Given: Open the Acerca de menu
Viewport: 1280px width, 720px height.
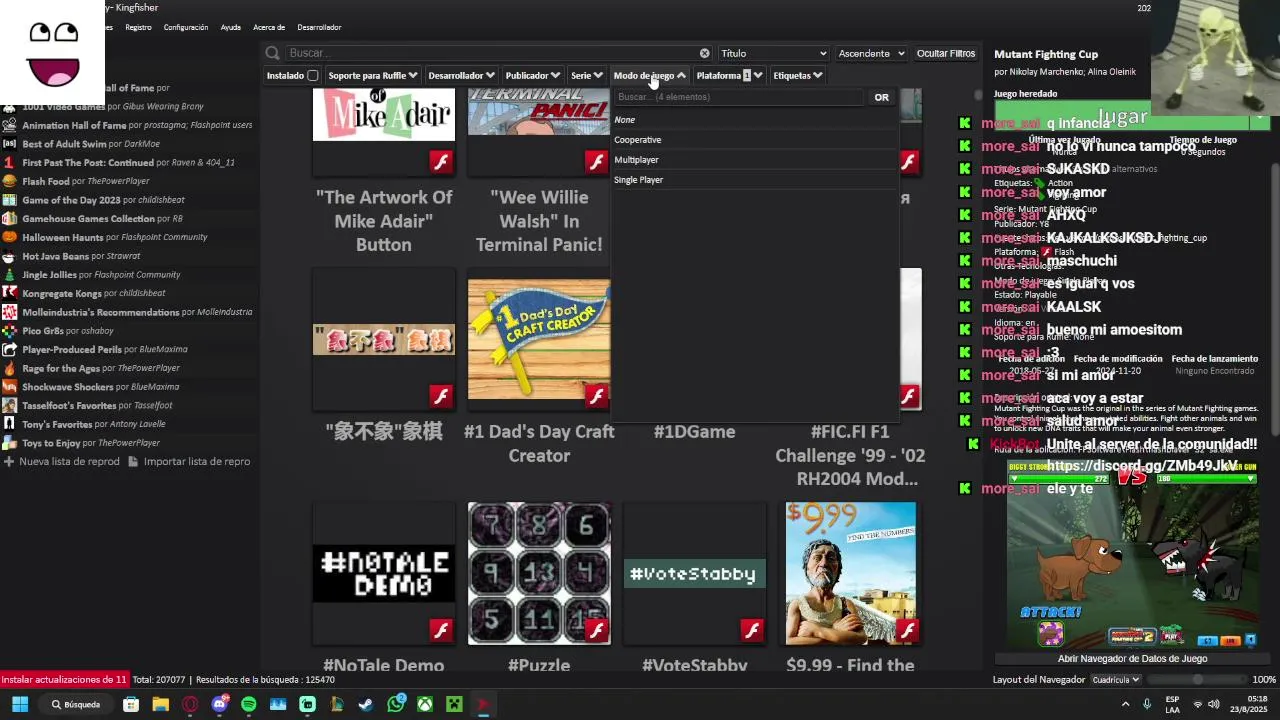Looking at the screenshot, I should click(269, 27).
